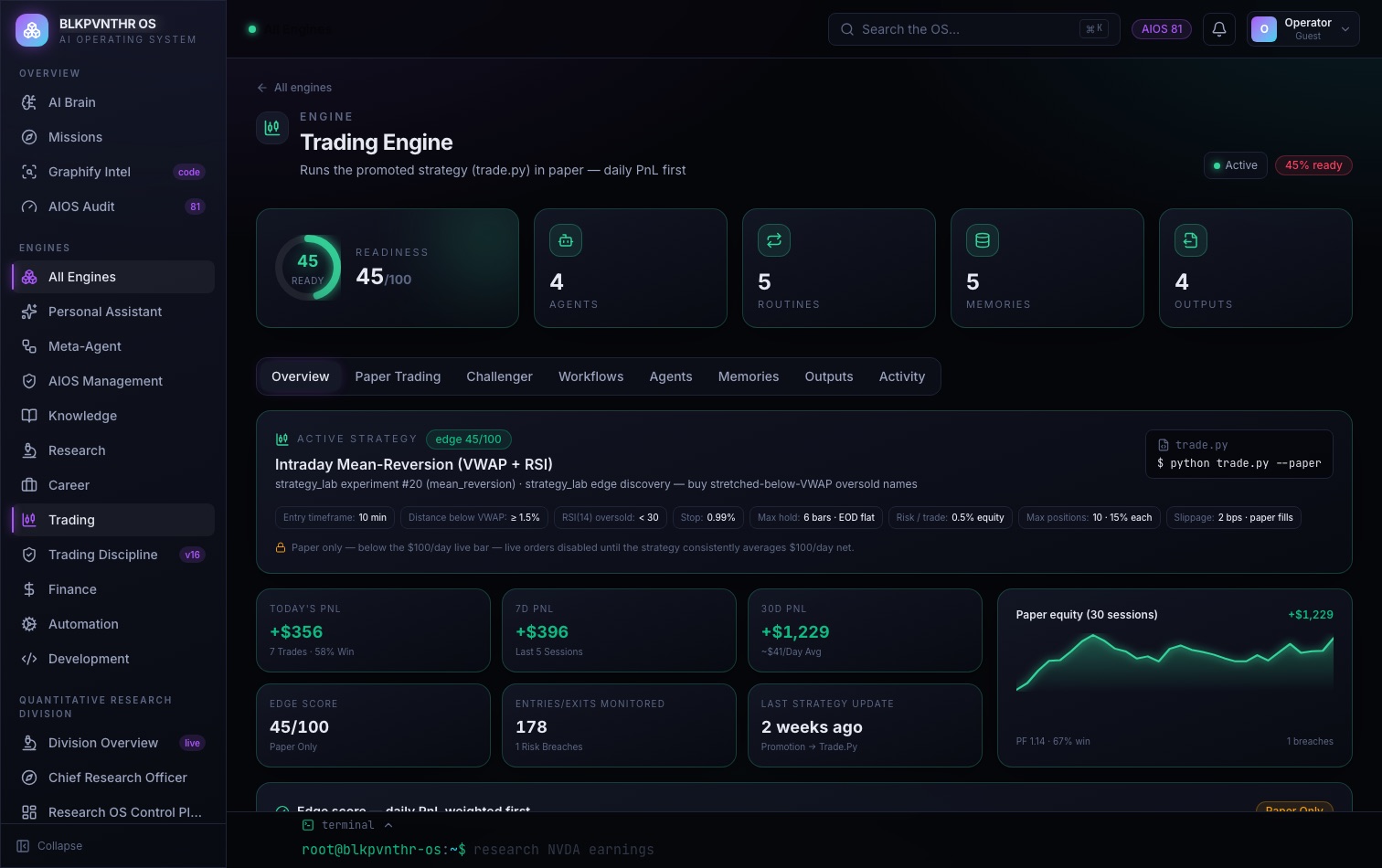Open the Meta-Agent engine
This screenshot has height=868, width=1382.
(113, 346)
